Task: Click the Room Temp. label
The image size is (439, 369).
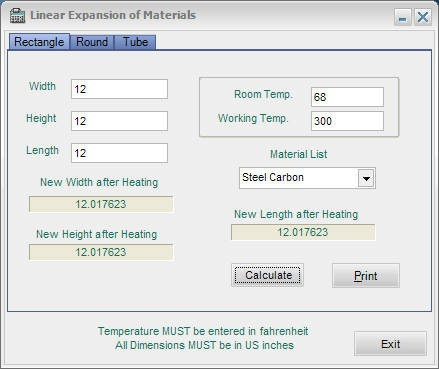Action: pos(263,94)
